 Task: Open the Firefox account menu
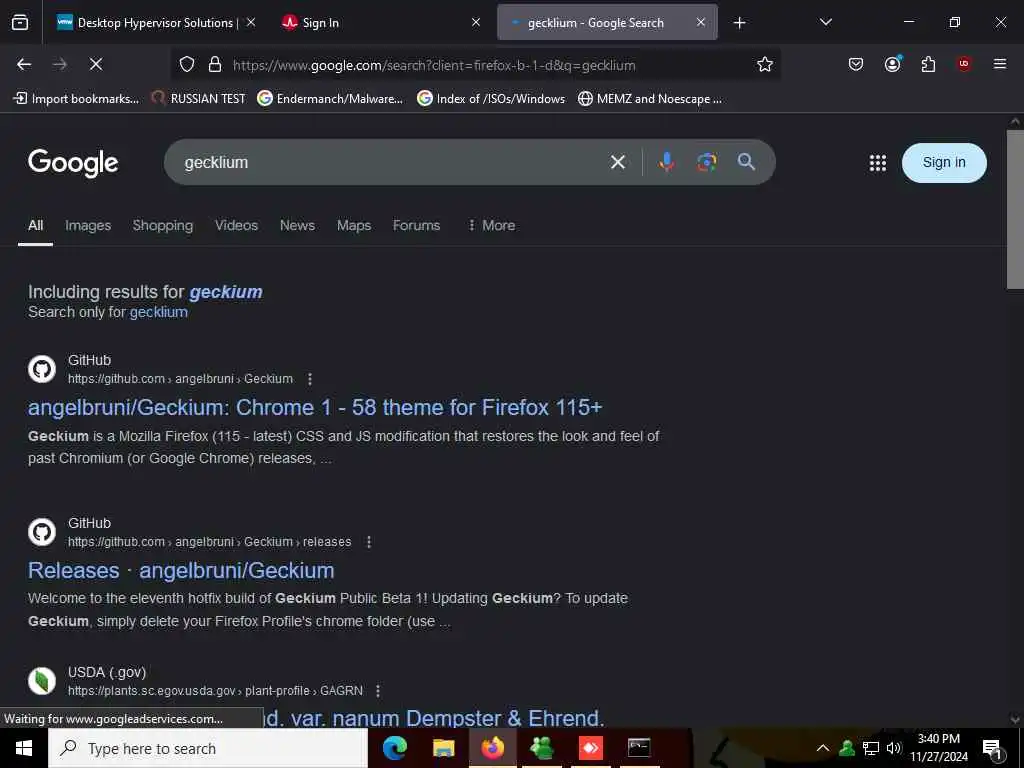(893, 64)
